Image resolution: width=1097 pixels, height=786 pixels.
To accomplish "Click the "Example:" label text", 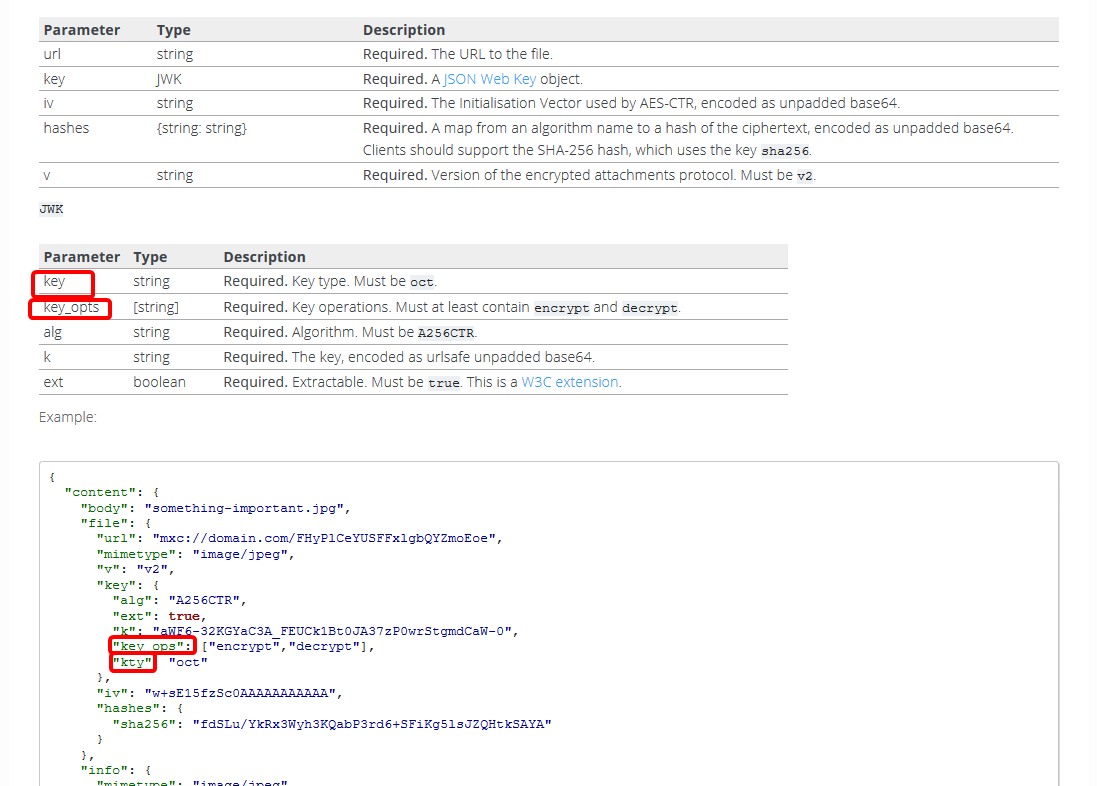I will coord(62,417).
